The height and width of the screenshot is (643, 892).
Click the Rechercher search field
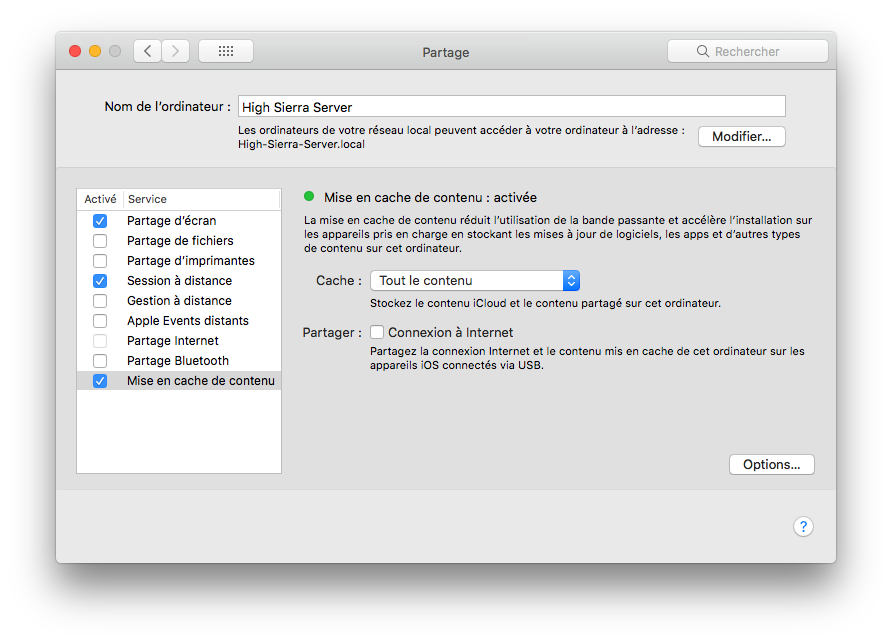pos(755,52)
